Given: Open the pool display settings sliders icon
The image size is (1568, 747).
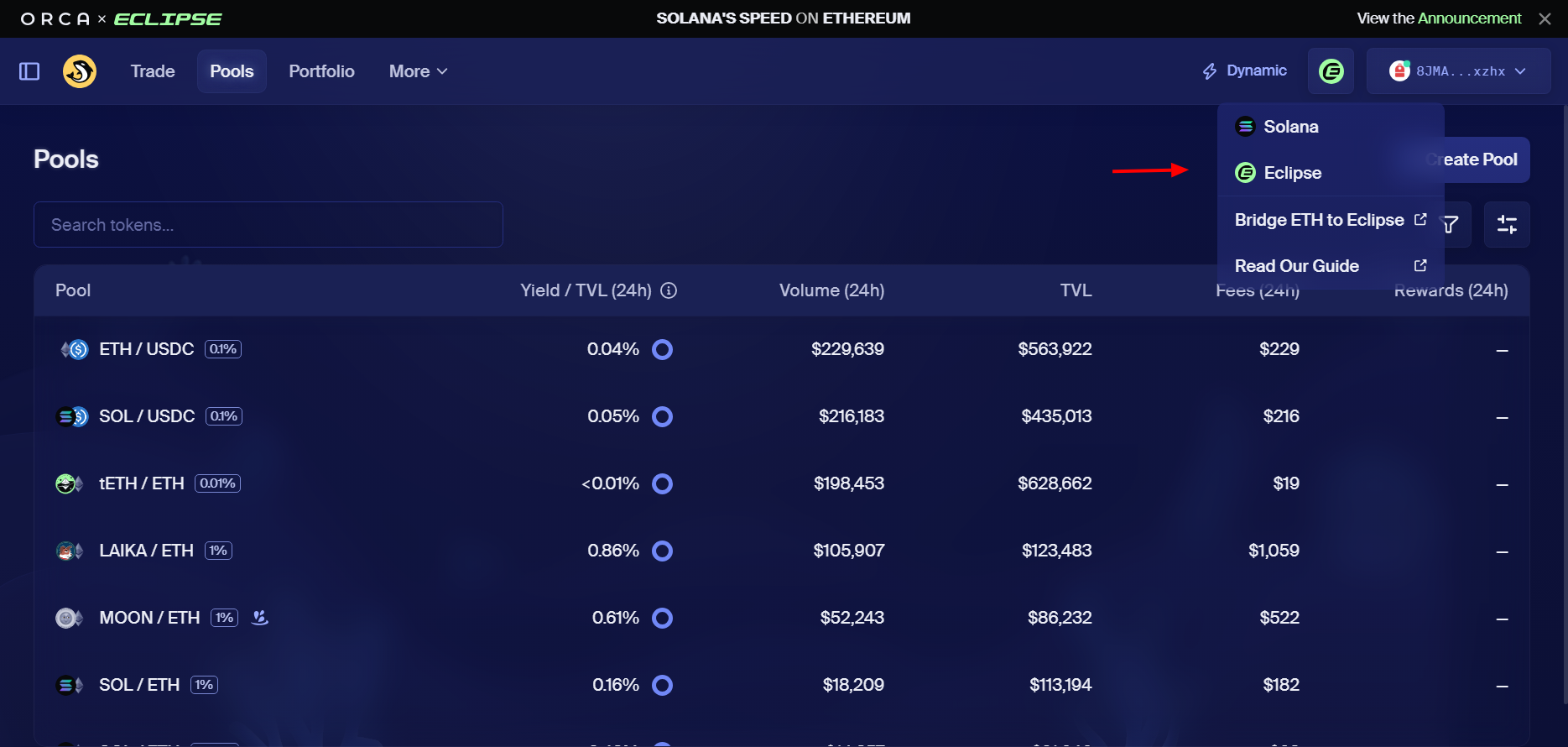Looking at the screenshot, I should tap(1506, 224).
